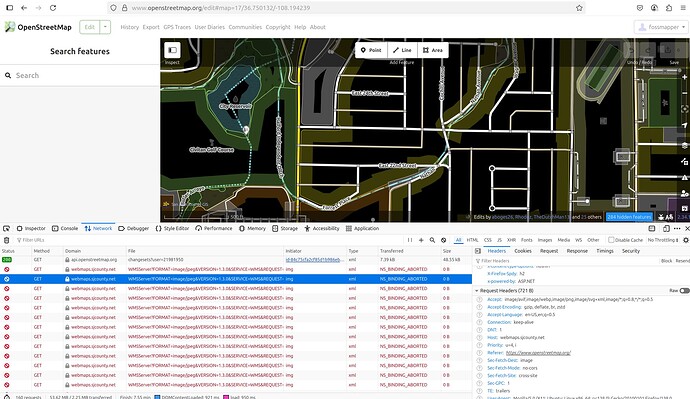Pause network recording in devtools
Screen dimensions: 690x399
click(x=410, y=240)
